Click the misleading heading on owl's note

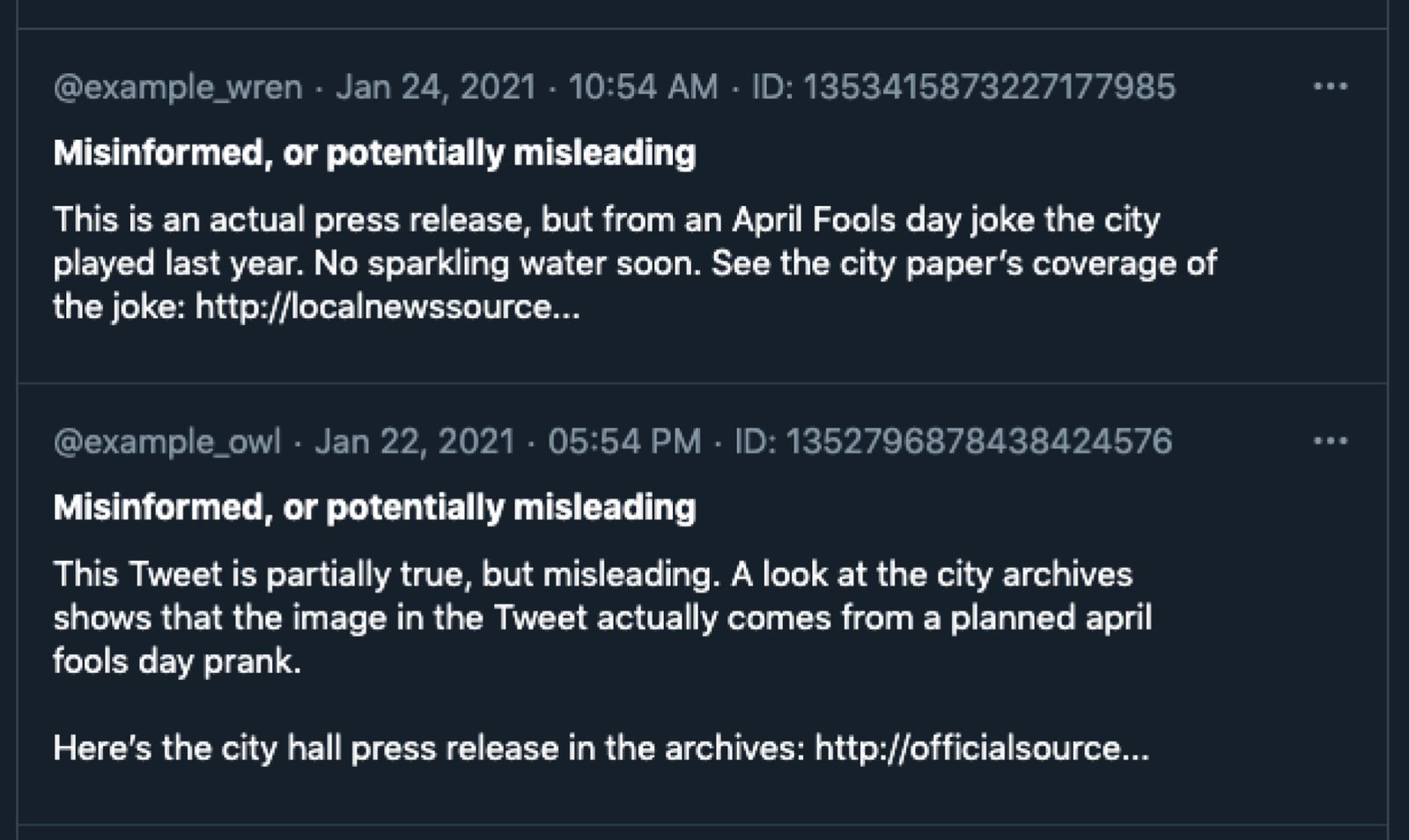[374, 507]
